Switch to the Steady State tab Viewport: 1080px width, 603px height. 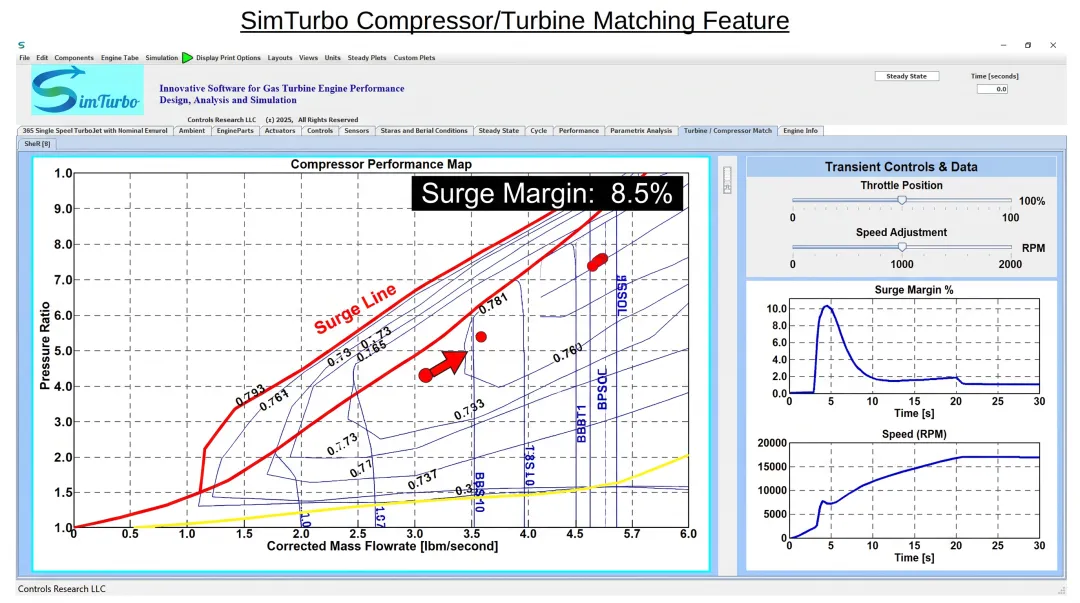point(499,131)
